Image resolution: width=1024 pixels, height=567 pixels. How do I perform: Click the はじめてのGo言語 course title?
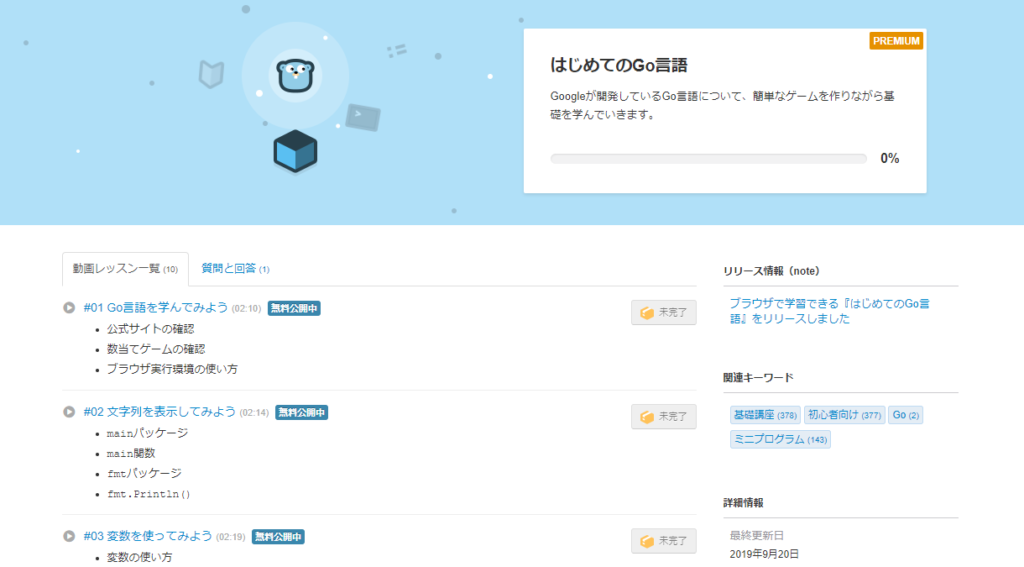click(618, 65)
